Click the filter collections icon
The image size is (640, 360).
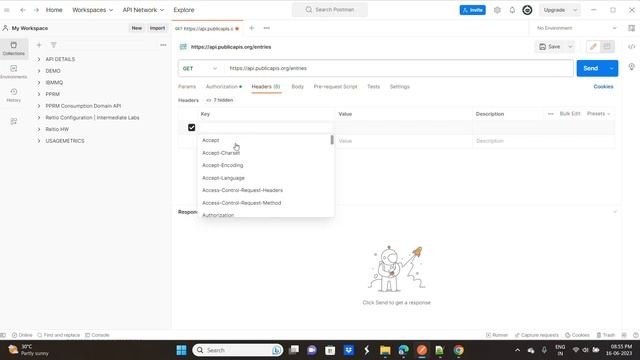coord(53,45)
